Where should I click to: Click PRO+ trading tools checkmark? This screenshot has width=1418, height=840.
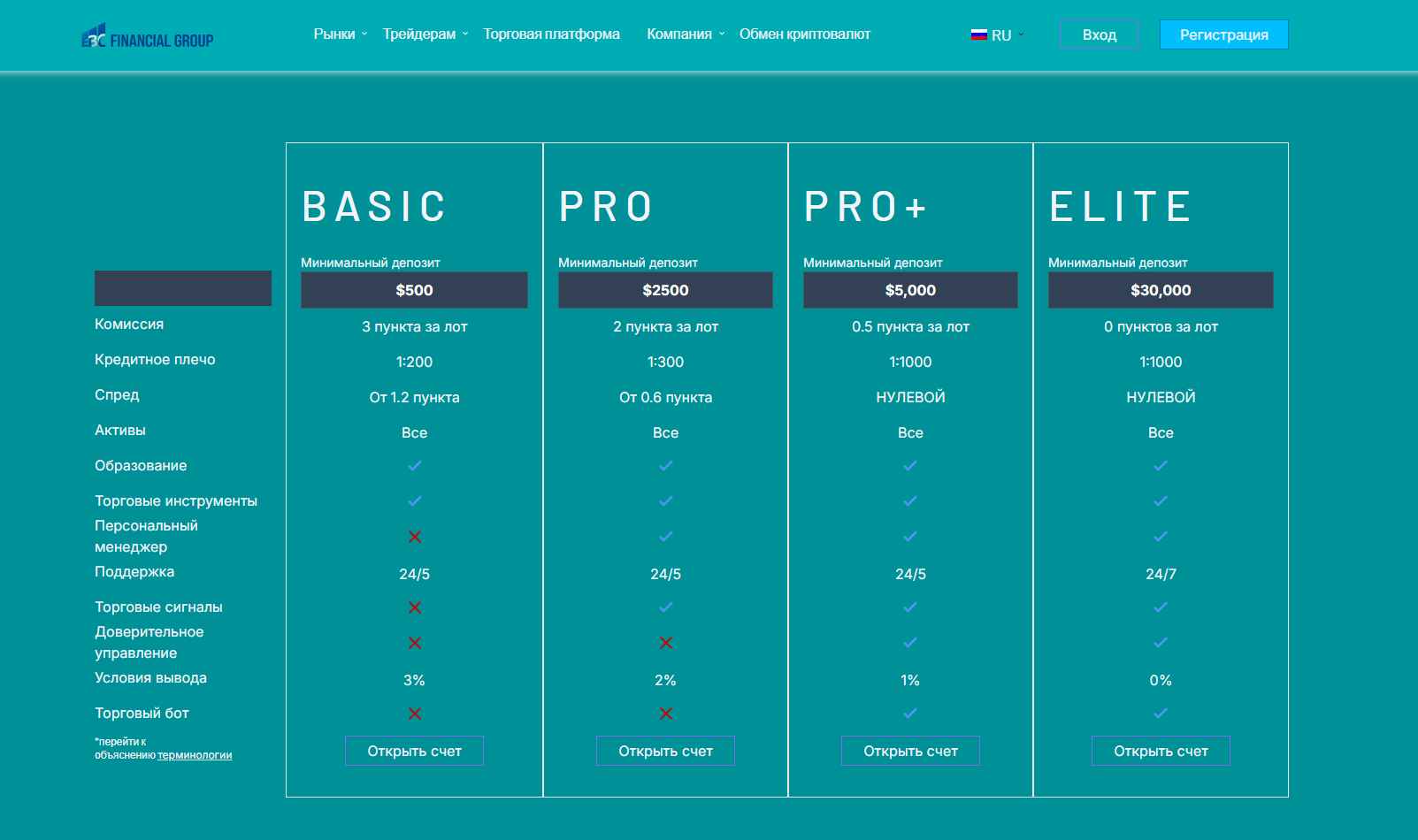pyautogui.click(x=910, y=501)
